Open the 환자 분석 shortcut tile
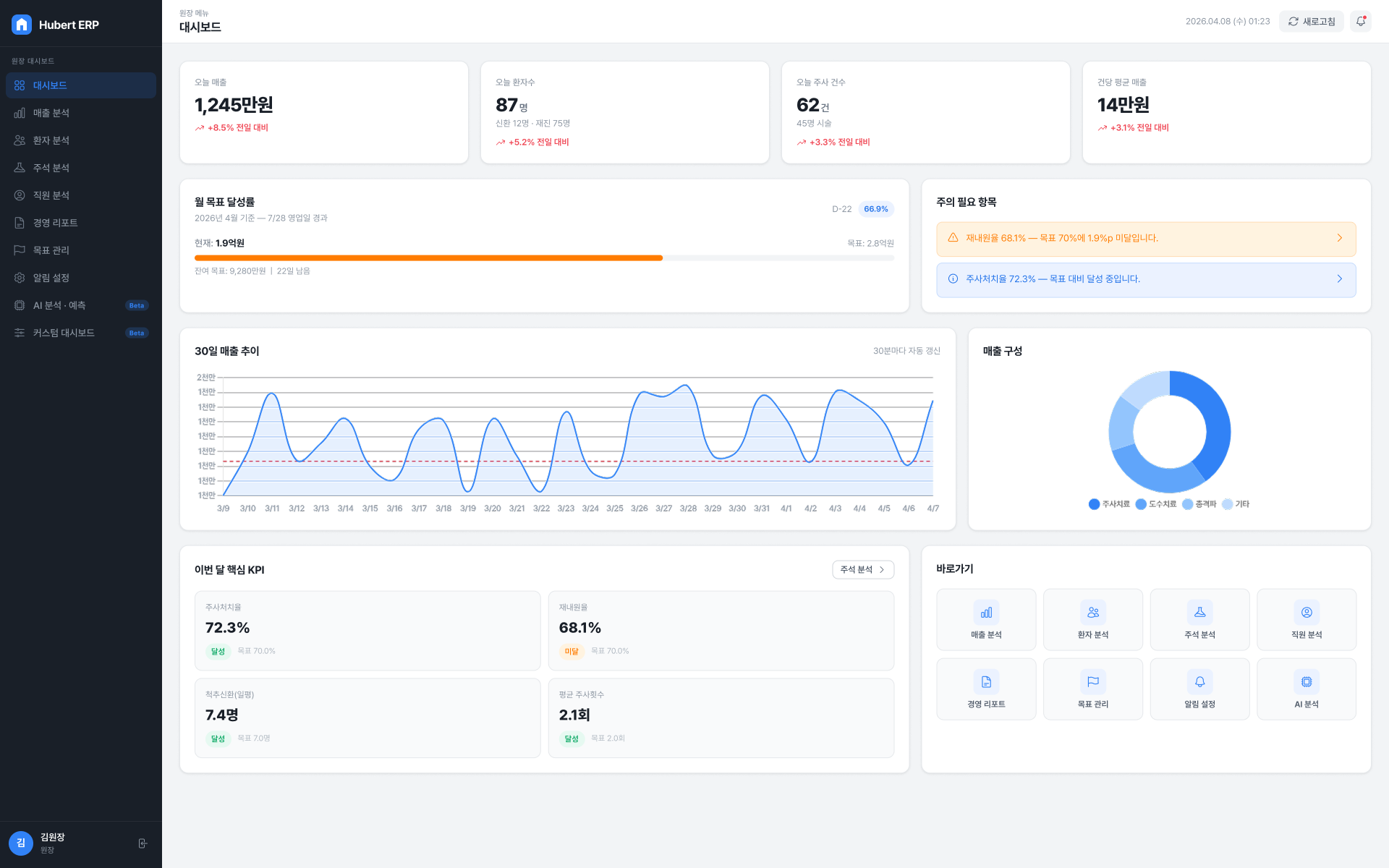 (x=1093, y=620)
